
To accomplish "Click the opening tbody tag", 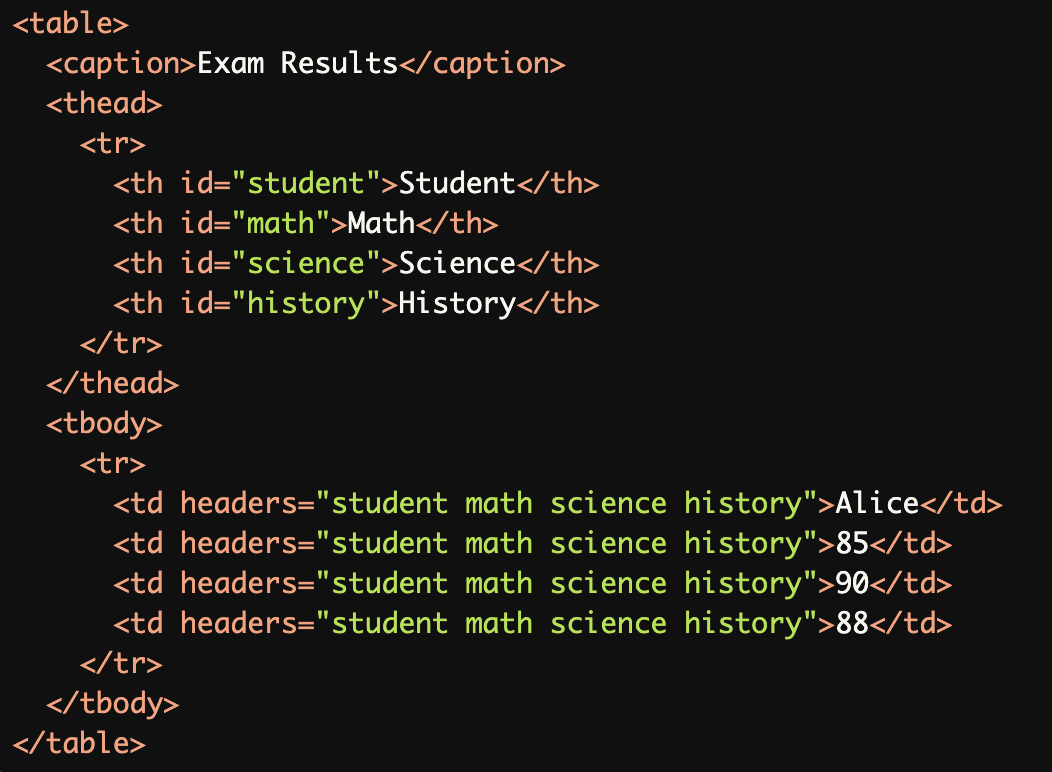I will 104,424.
